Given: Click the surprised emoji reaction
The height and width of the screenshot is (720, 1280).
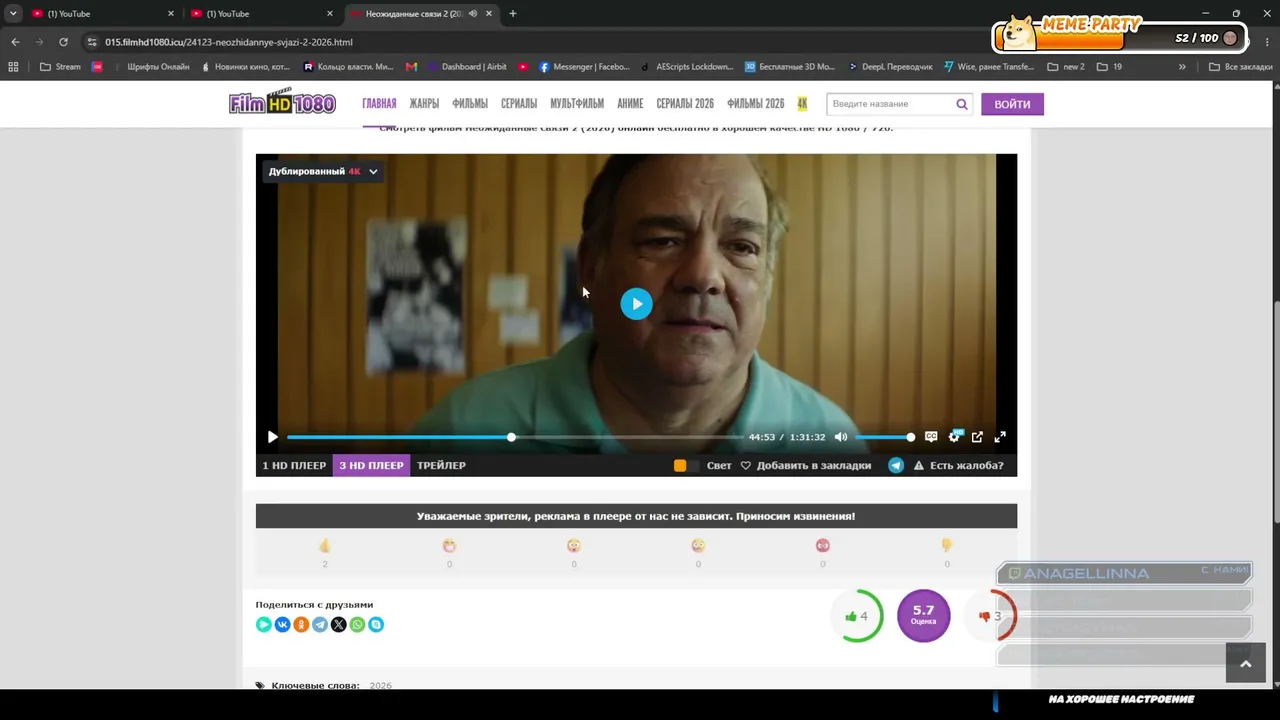Looking at the screenshot, I should coord(574,546).
